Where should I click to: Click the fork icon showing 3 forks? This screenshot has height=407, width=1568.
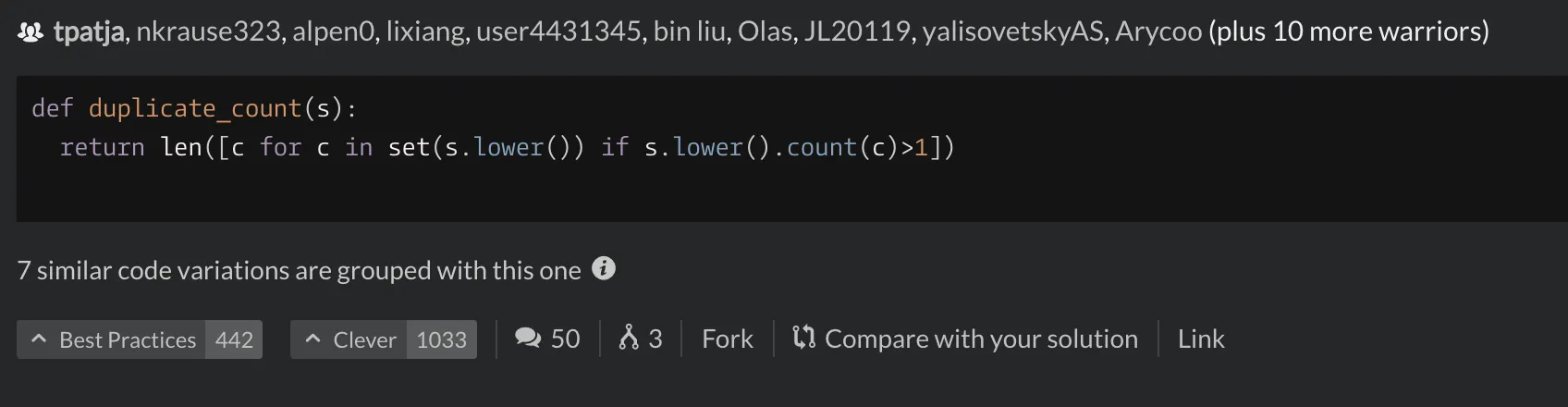pos(629,338)
